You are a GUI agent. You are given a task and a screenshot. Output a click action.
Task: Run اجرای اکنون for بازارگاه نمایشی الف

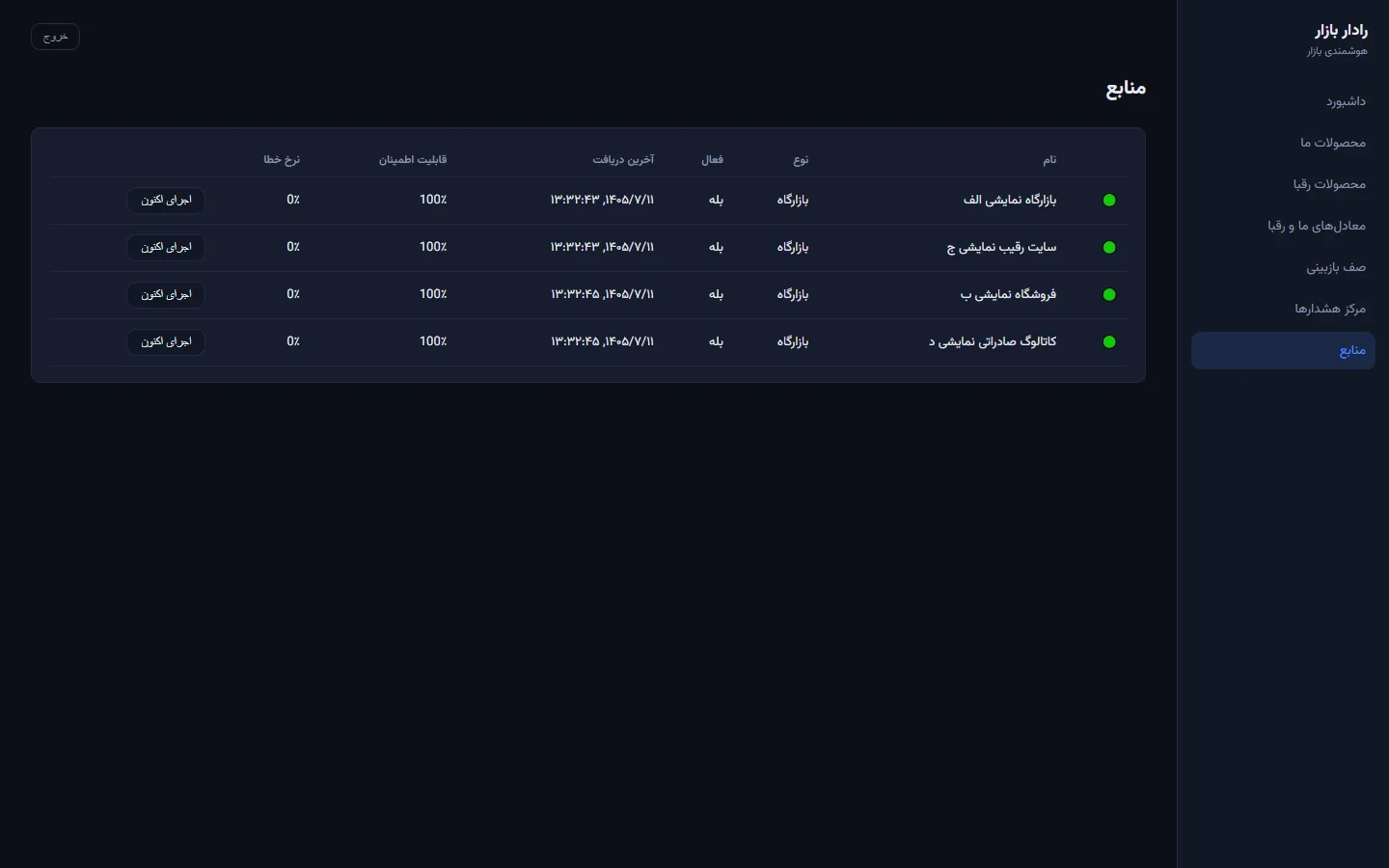pos(166,200)
